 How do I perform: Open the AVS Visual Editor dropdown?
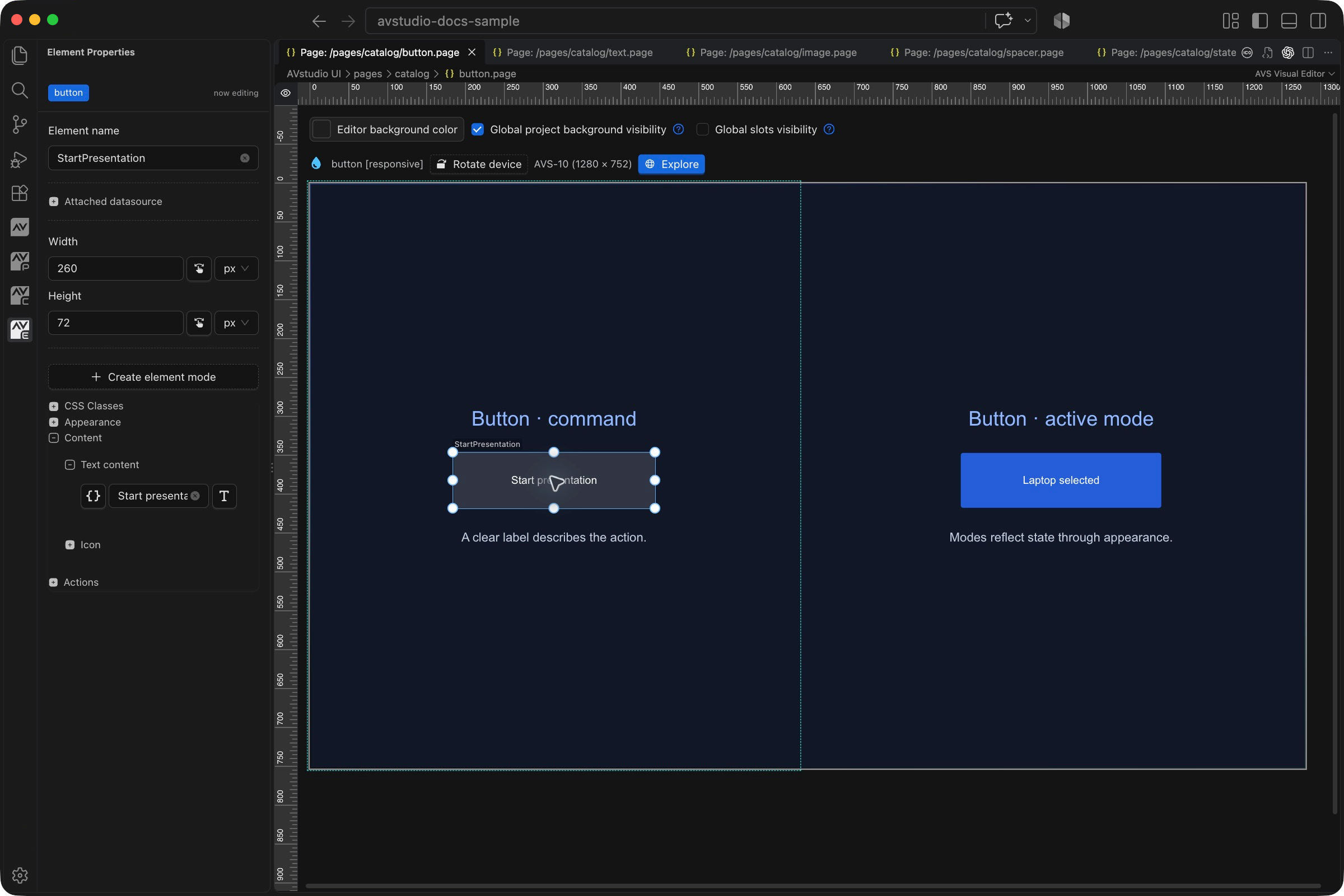click(1294, 74)
